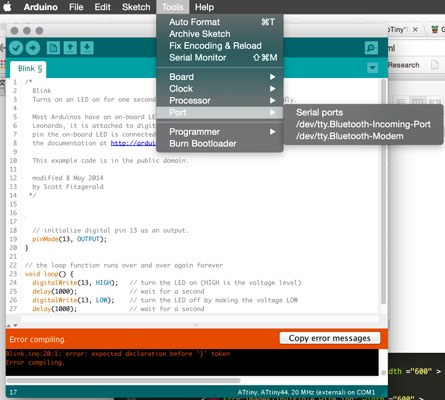Click the Upload arrow icon
Viewport: 445px width, 400px height.
coord(33,48)
